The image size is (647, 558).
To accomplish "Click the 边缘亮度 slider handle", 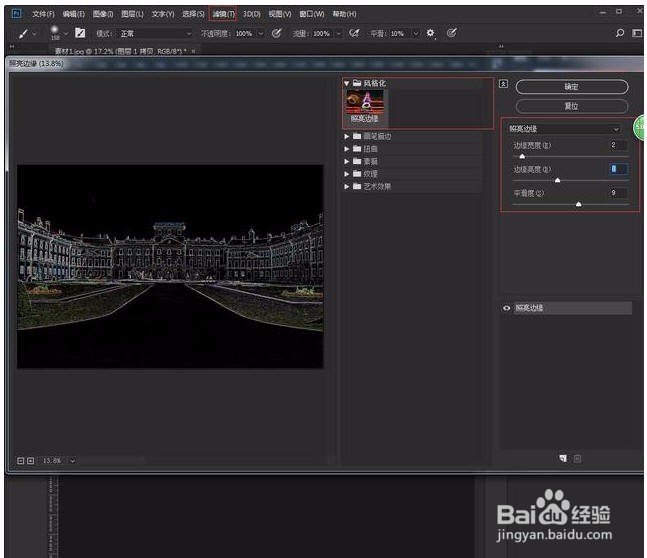I will point(557,180).
